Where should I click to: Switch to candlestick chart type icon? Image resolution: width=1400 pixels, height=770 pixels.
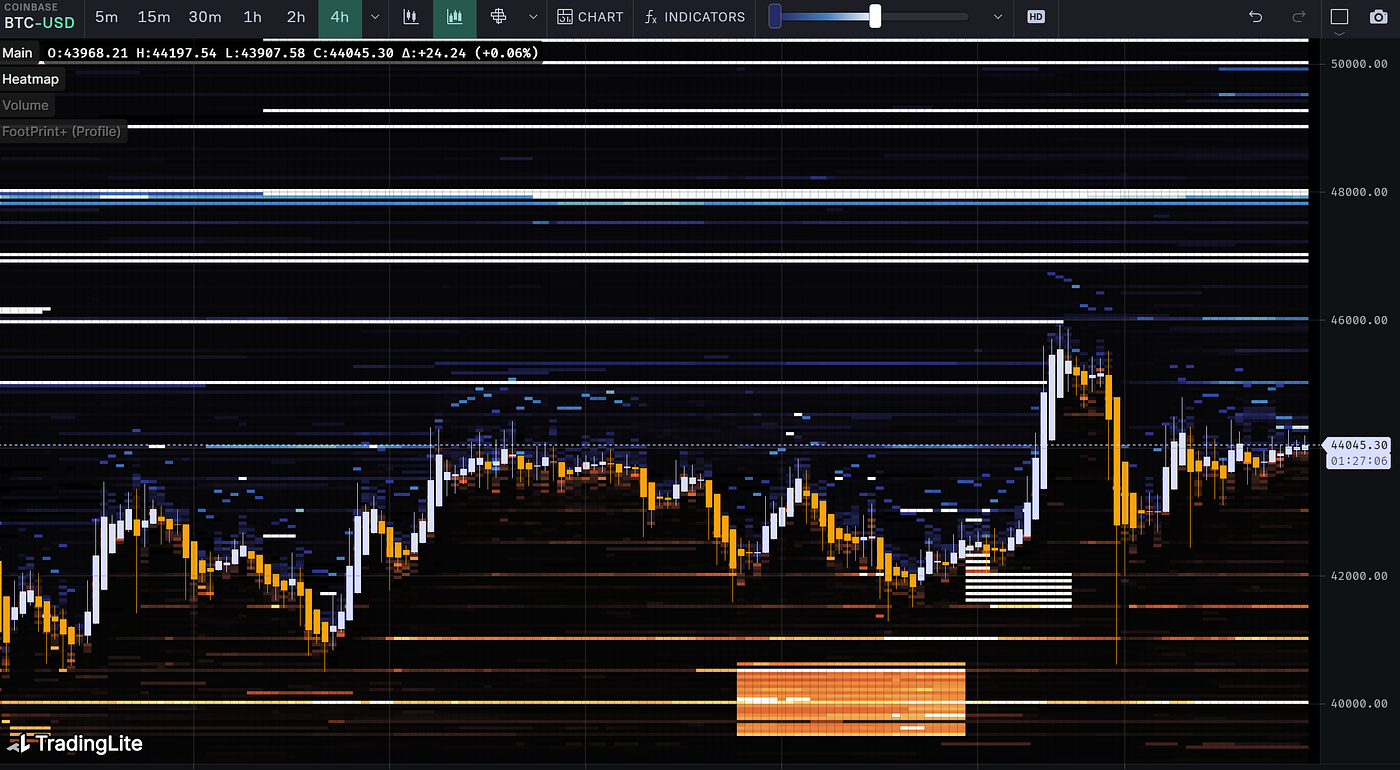click(411, 17)
